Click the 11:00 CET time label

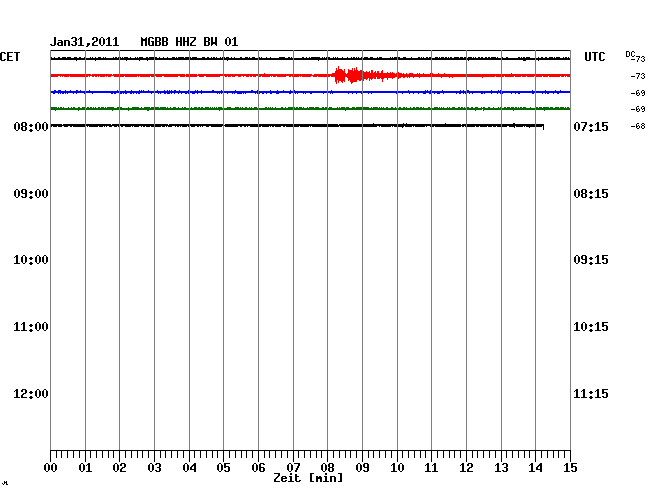(x=31, y=327)
